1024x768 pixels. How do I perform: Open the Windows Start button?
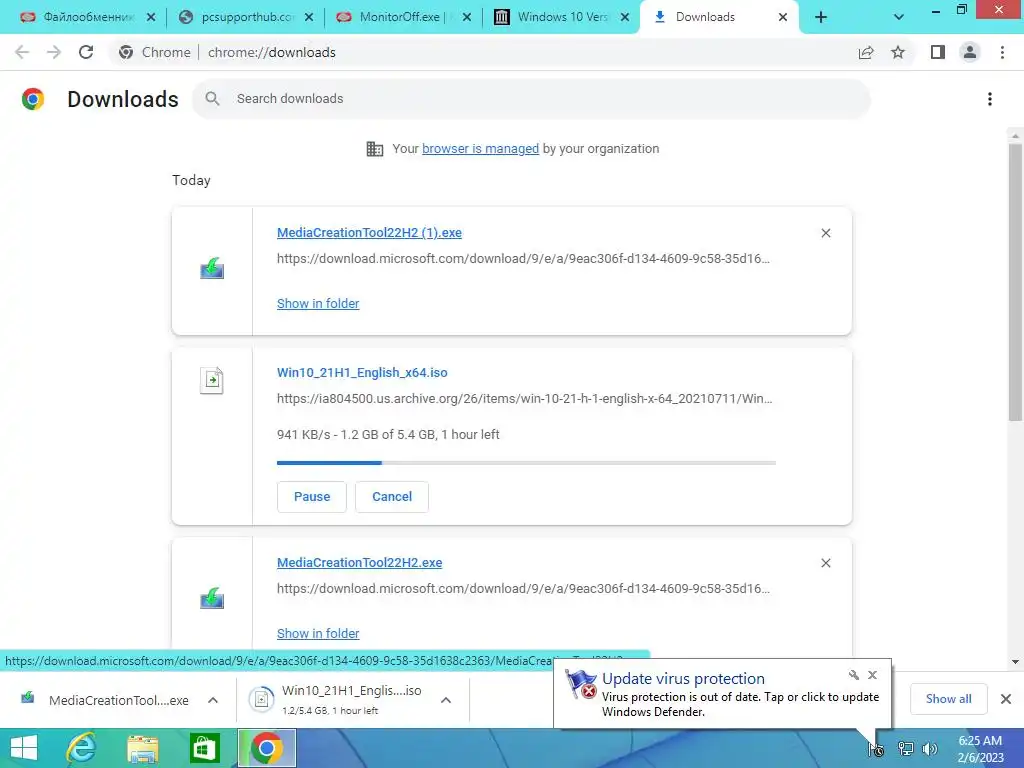[24, 748]
